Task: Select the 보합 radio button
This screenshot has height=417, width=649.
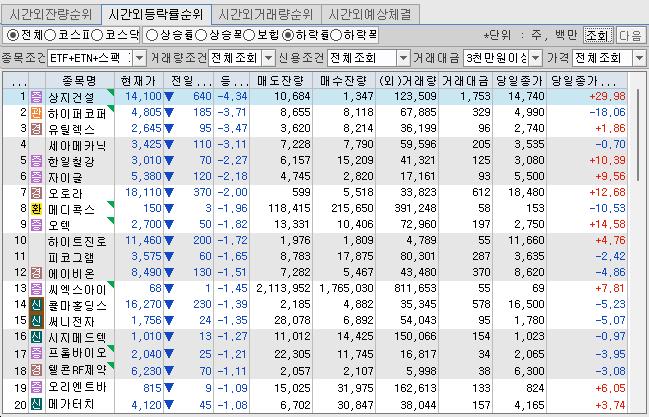Action: (249, 36)
